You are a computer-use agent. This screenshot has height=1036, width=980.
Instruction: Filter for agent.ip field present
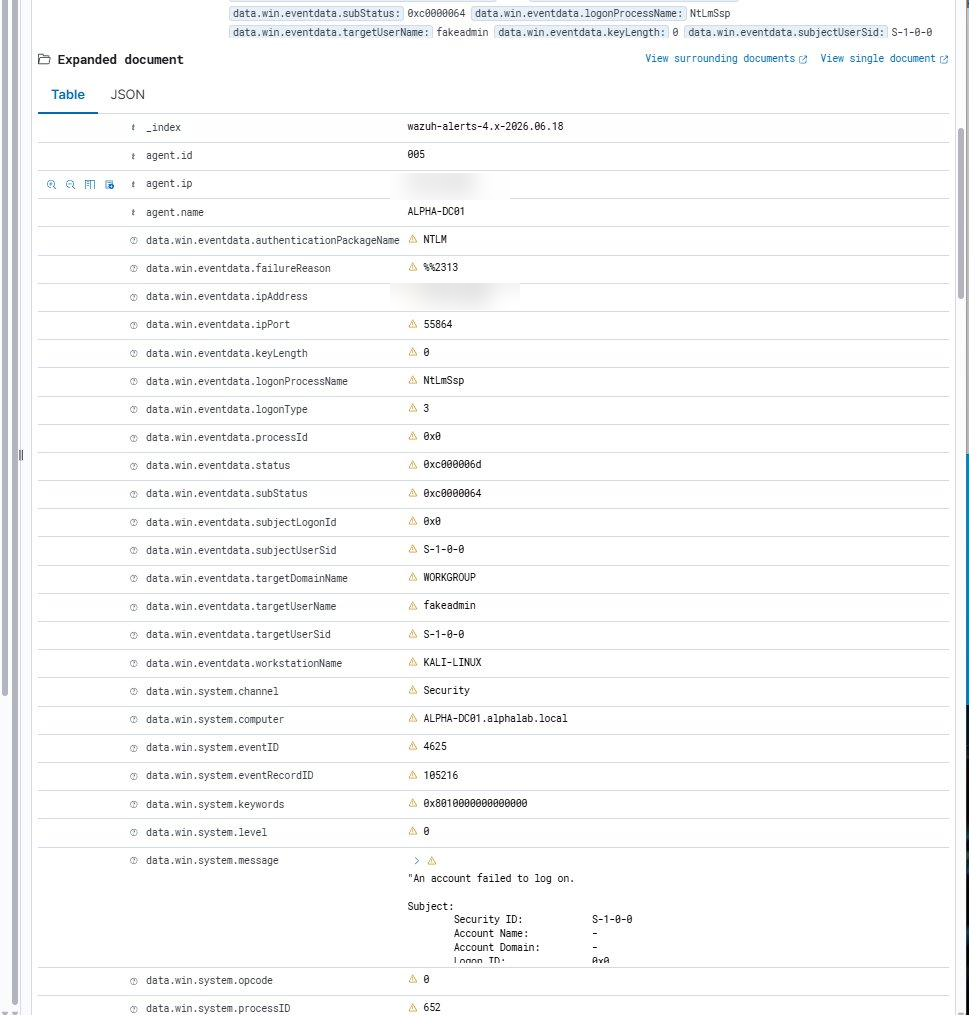pyautogui.click(x=110, y=184)
